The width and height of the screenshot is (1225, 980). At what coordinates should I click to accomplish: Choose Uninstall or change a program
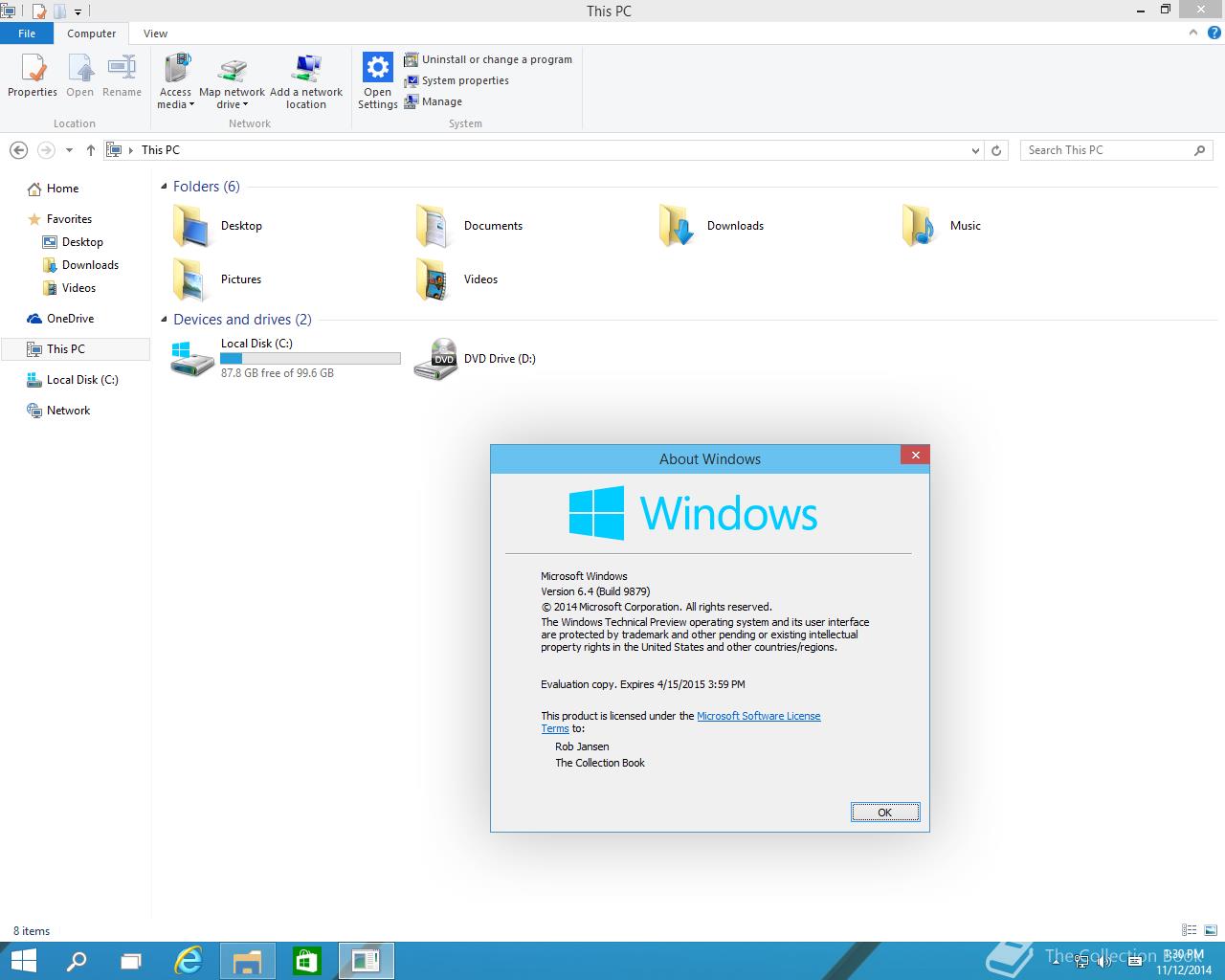(x=488, y=59)
